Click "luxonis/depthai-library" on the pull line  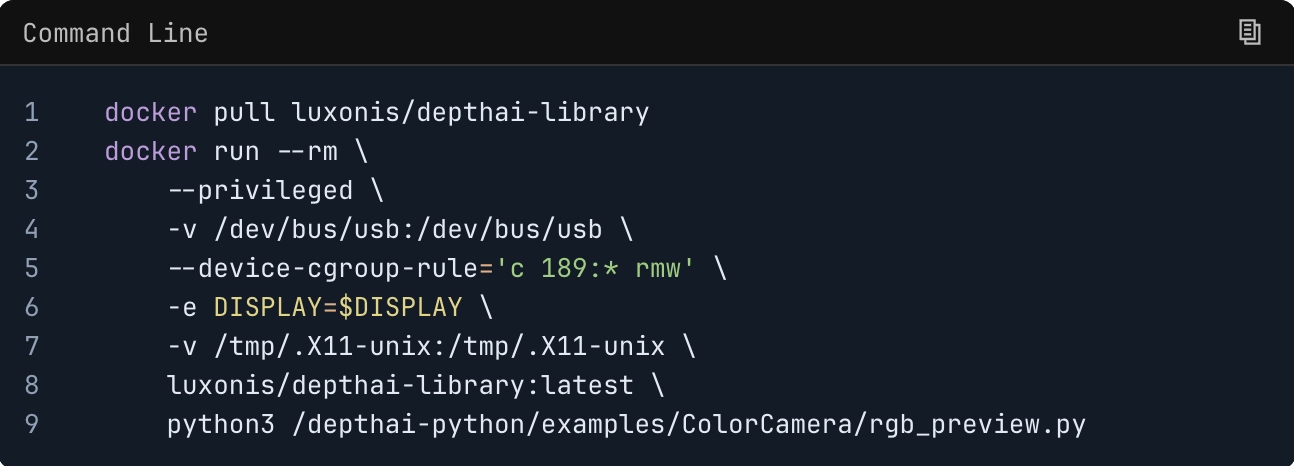(470, 112)
